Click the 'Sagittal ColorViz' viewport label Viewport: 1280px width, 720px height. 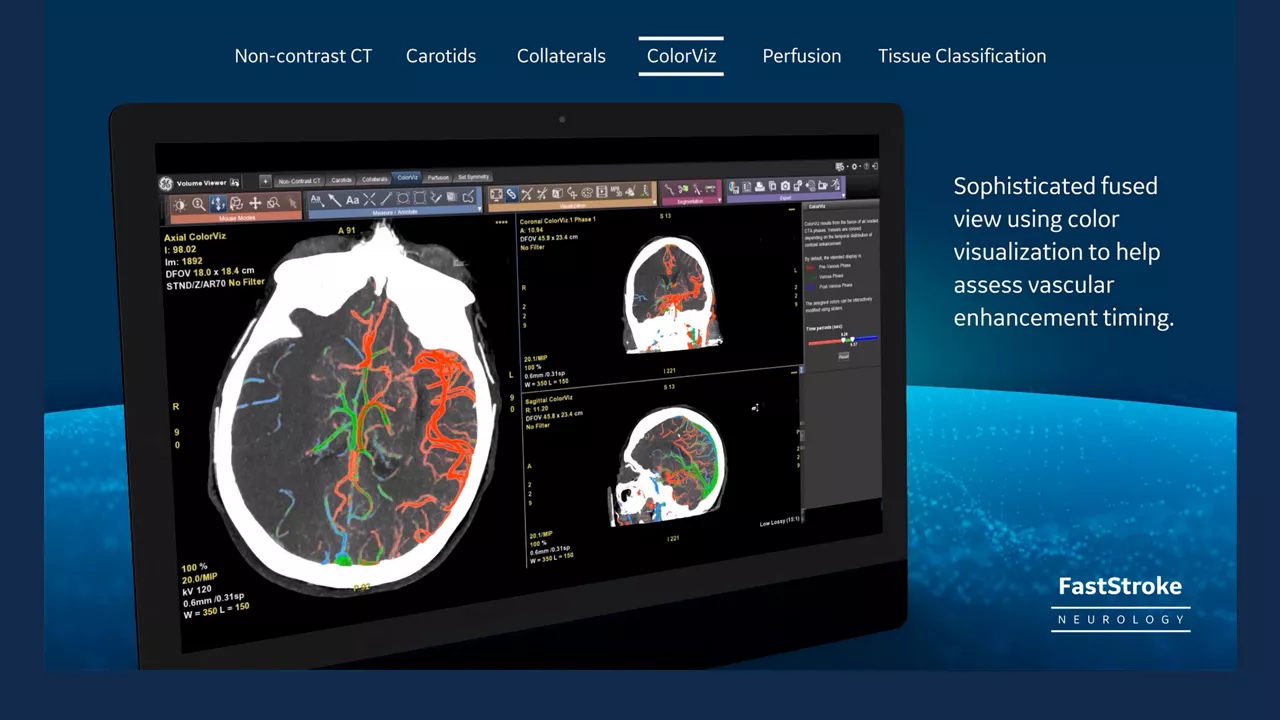click(x=550, y=400)
